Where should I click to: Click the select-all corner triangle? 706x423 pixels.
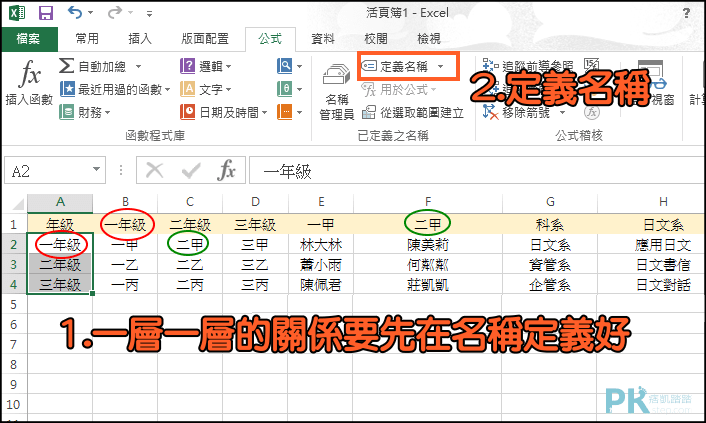pyautogui.click(x=17, y=204)
